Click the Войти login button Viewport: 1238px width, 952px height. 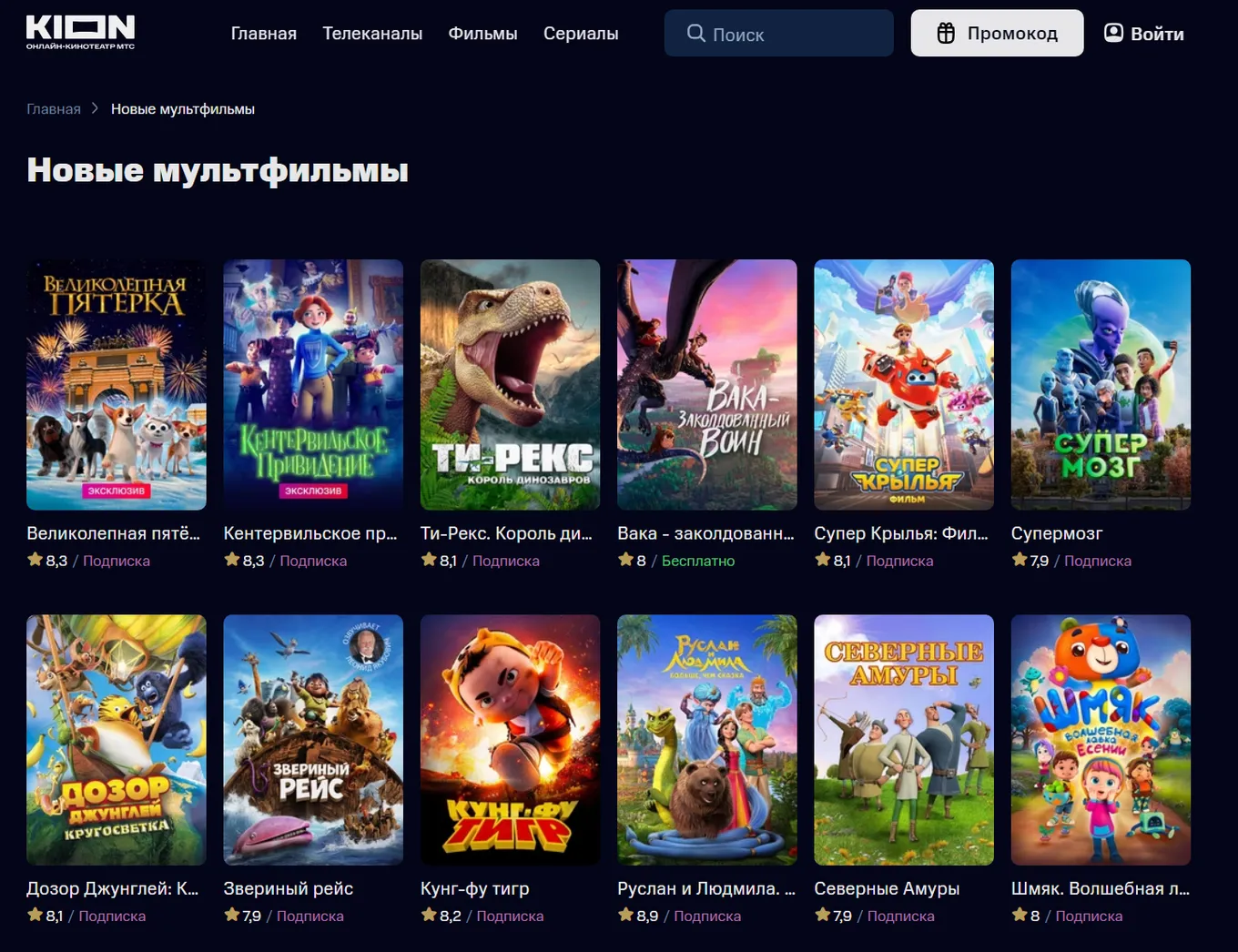point(1144,34)
